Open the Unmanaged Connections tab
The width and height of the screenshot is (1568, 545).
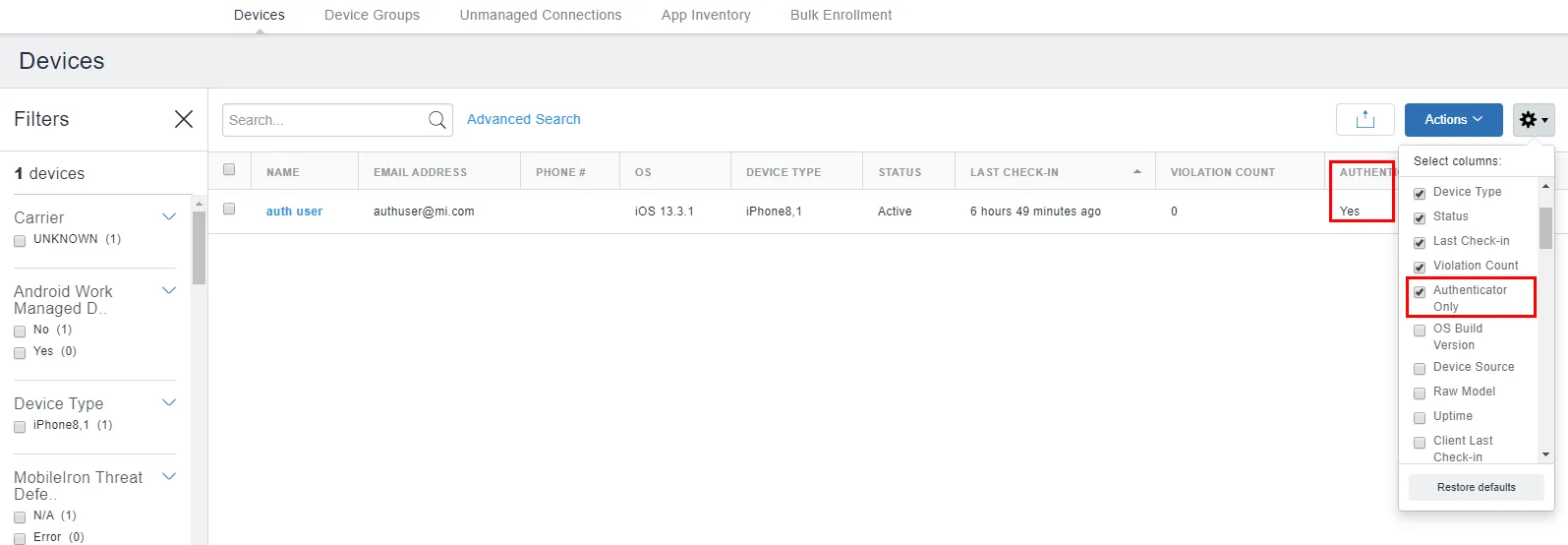pyautogui.click(x=541, y=15)
